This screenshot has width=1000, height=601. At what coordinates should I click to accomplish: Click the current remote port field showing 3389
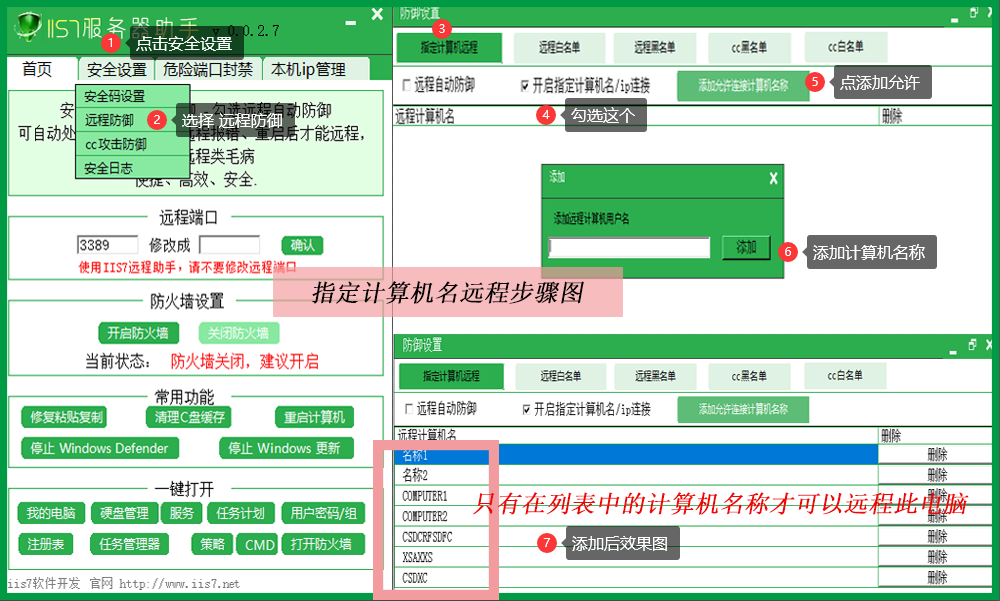(107, 245)
